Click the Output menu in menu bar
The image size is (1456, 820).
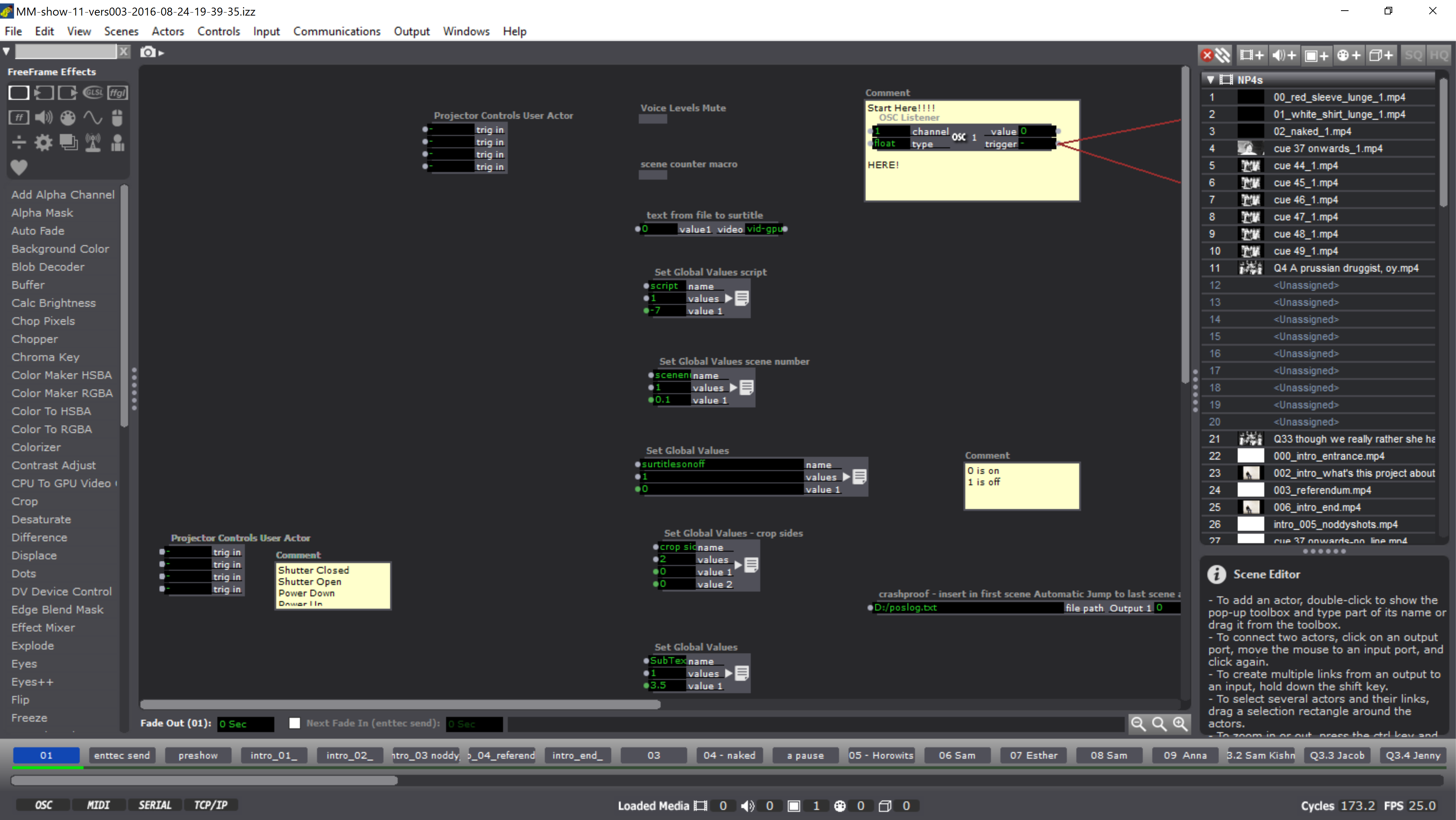[411, 31]
